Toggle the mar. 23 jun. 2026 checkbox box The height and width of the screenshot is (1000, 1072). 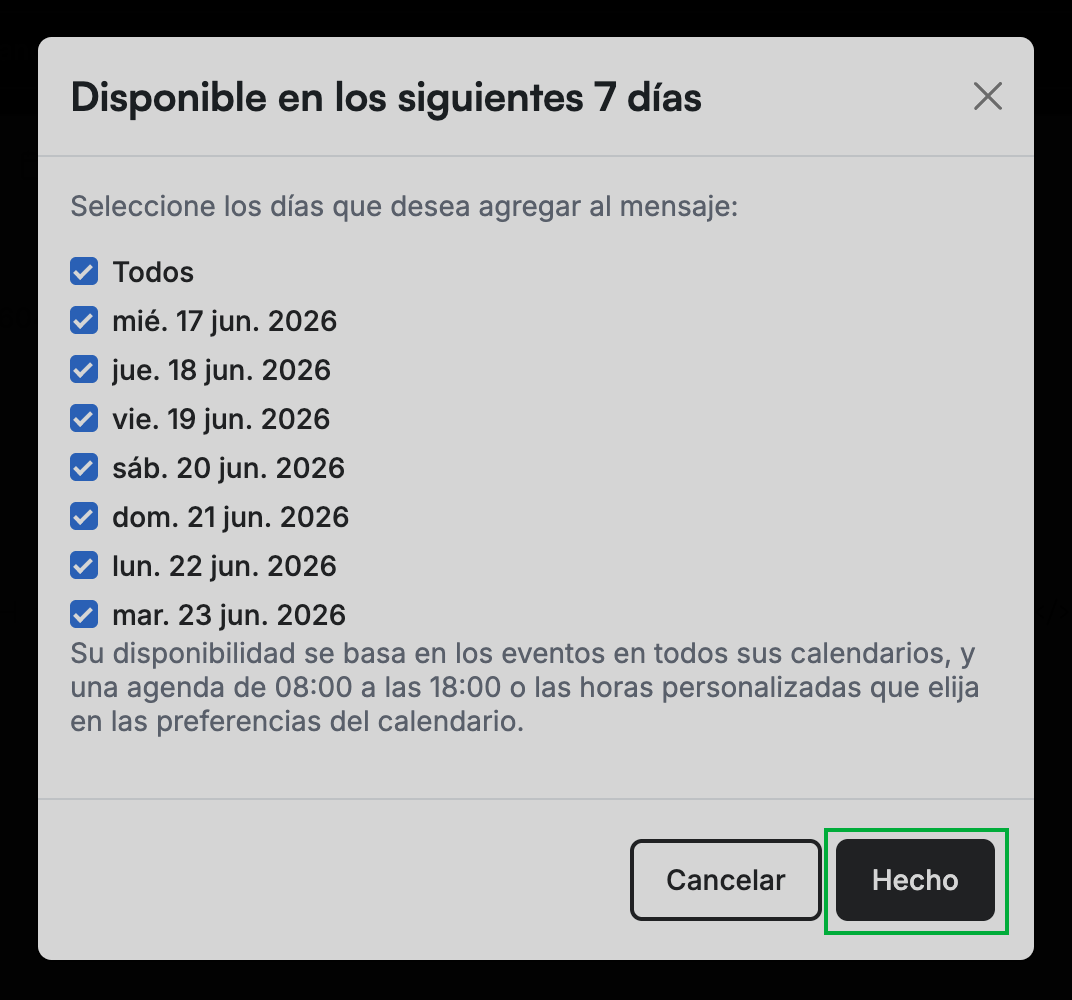click(x=84, y=614)
